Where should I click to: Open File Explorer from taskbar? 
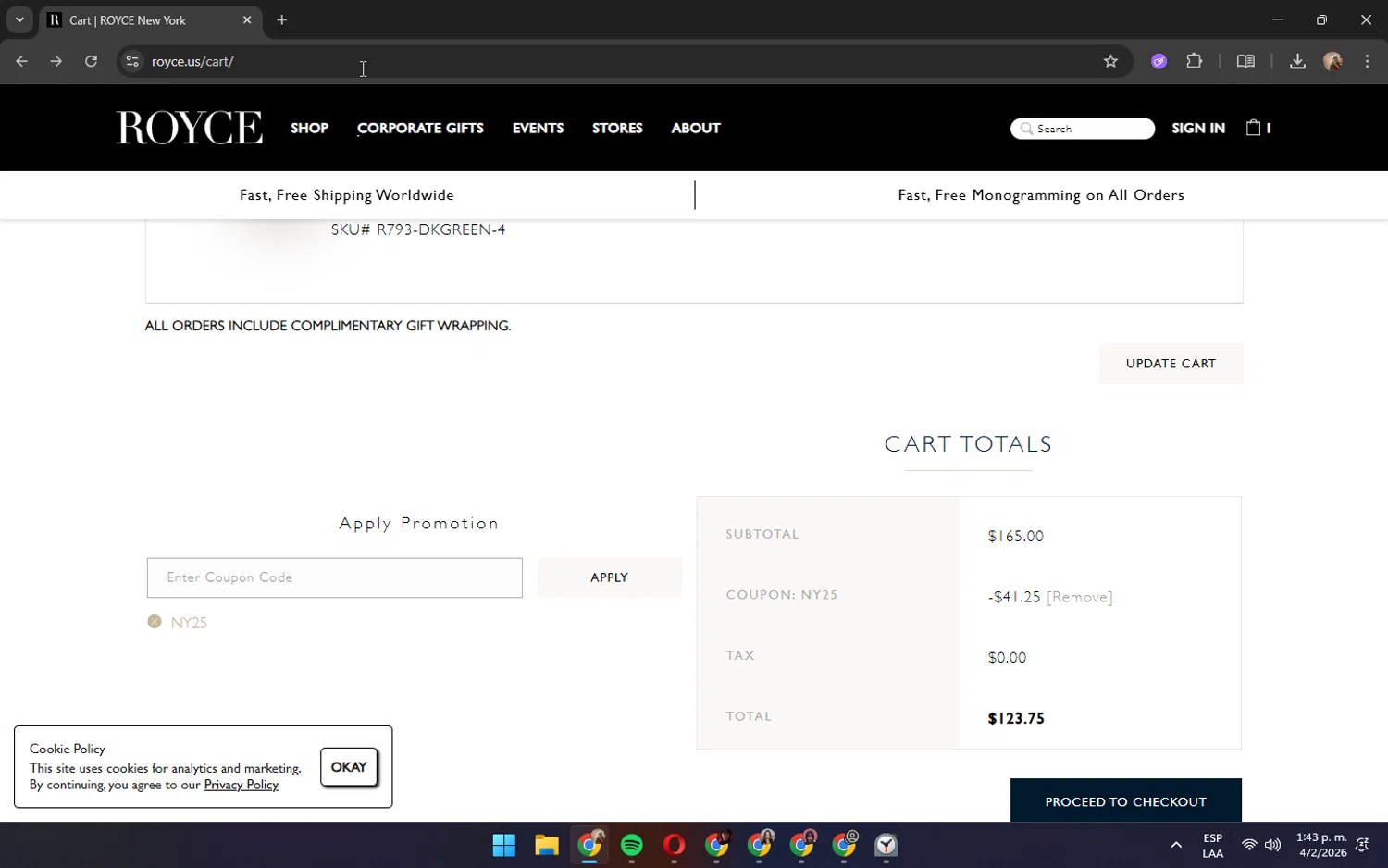(x=547, y=845)
